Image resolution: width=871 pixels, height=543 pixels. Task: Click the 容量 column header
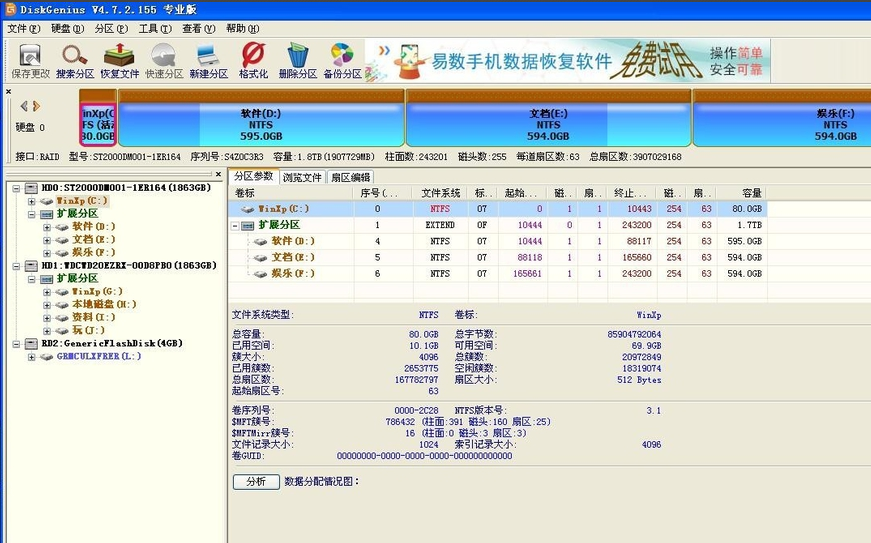click(x=742, y=193)
